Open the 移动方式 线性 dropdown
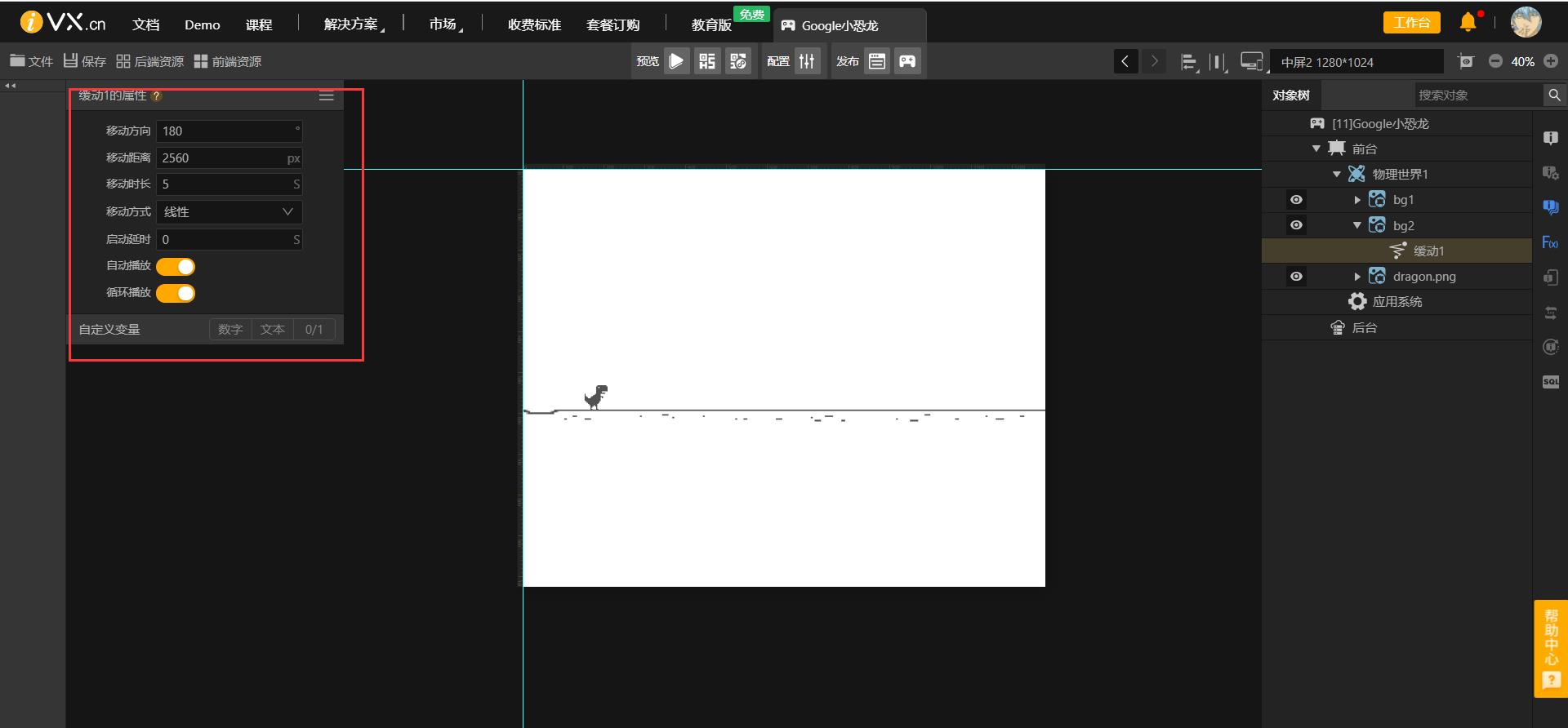This screenshot has width=1568, height=728. click(x=229, y=211)
